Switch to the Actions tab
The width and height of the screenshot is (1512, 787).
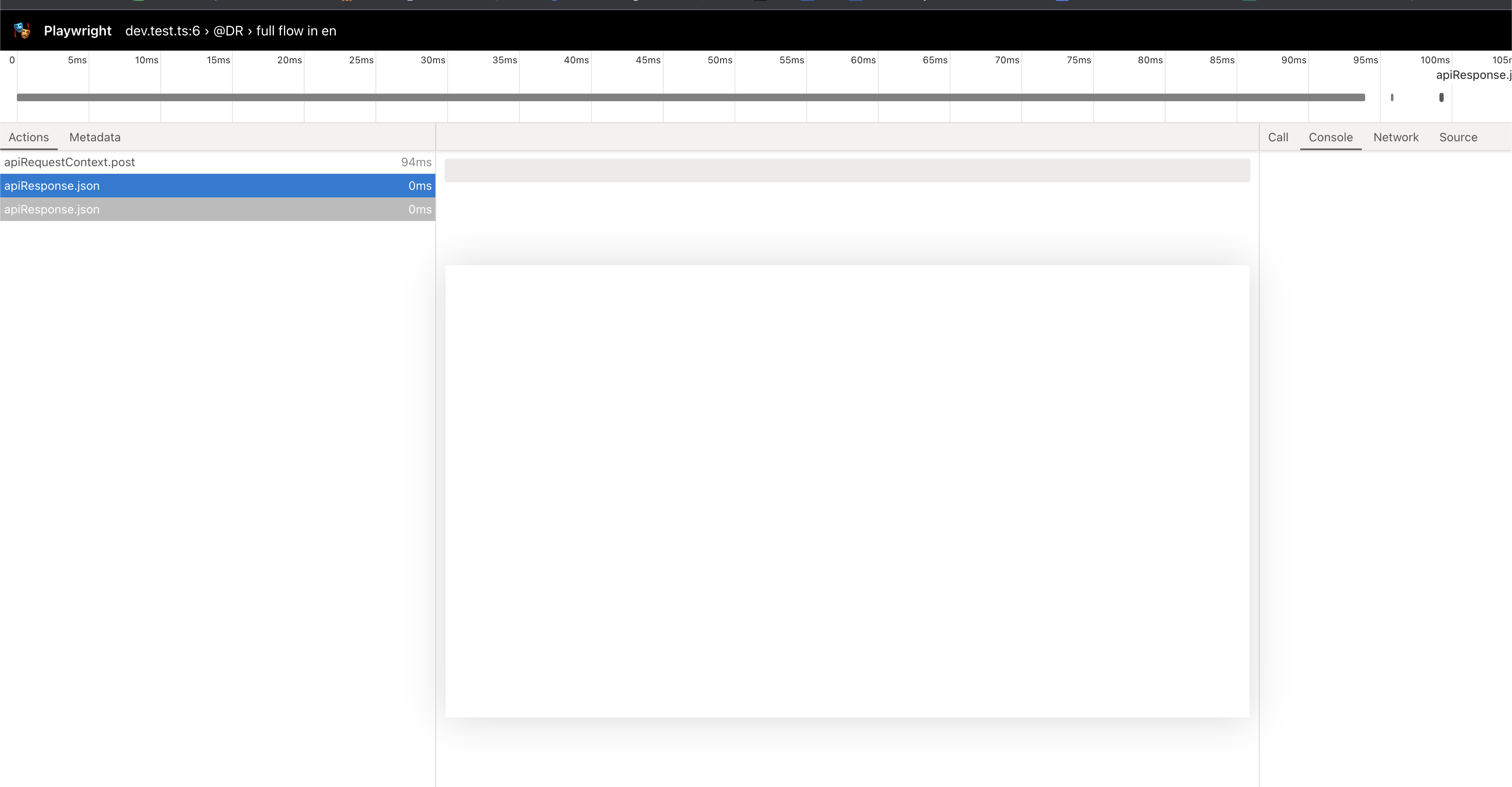29,137
